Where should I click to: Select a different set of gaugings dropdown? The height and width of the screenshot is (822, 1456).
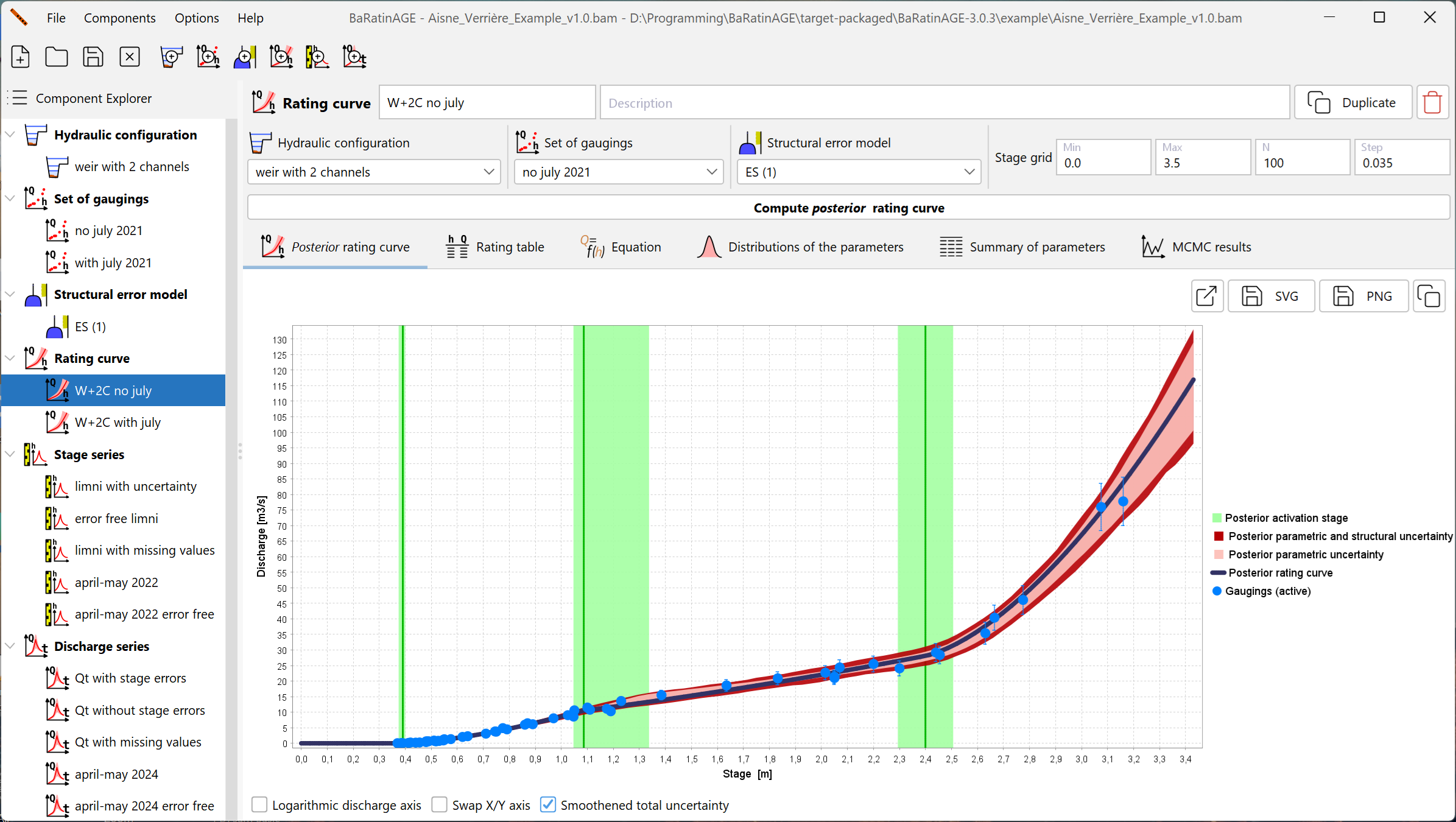[x=617, y=171]
